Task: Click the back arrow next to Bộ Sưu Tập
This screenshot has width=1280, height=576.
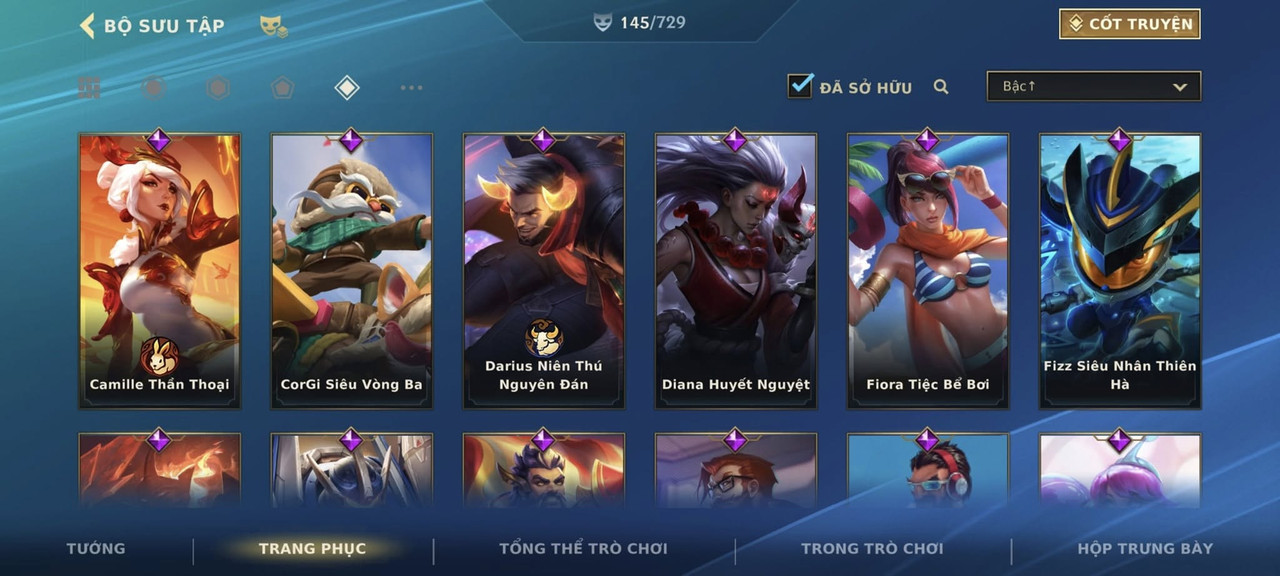Action: (87, 26)
